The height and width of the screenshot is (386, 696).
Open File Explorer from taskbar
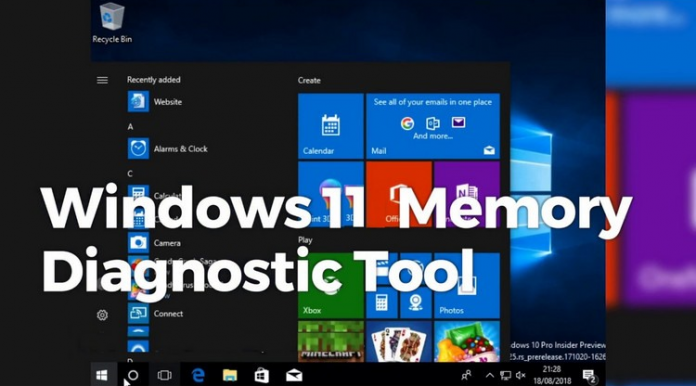(x=229, y=375)
